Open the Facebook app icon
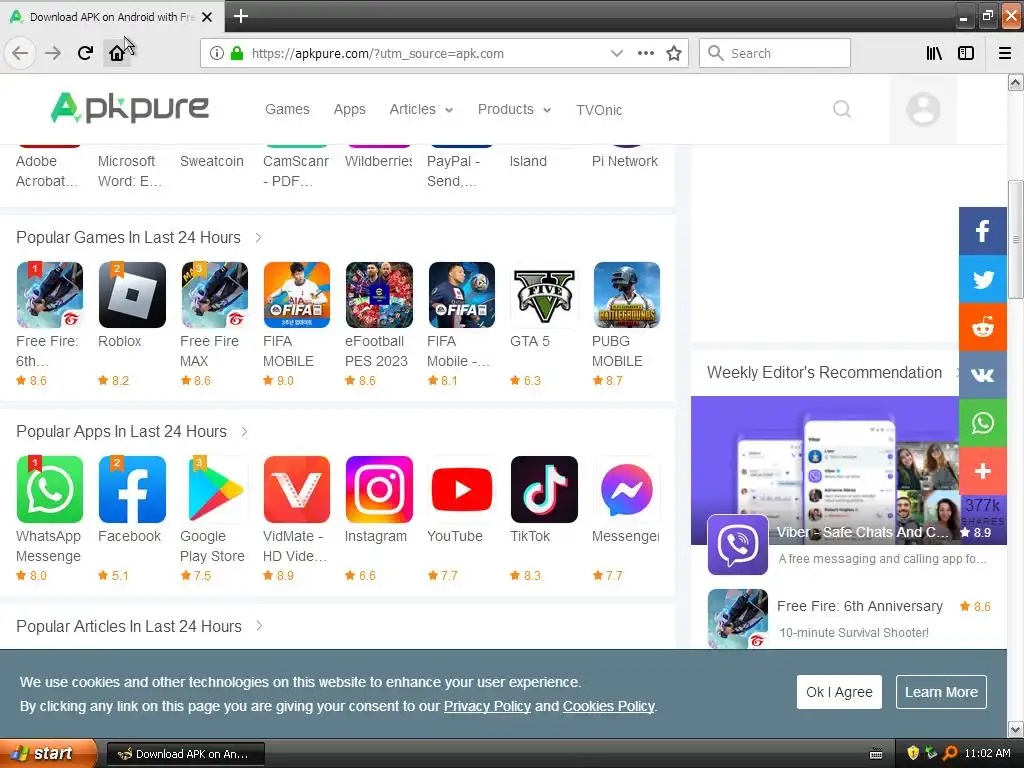The width and height of the screenshot is (1024, 768). click(x=132, y=489)
